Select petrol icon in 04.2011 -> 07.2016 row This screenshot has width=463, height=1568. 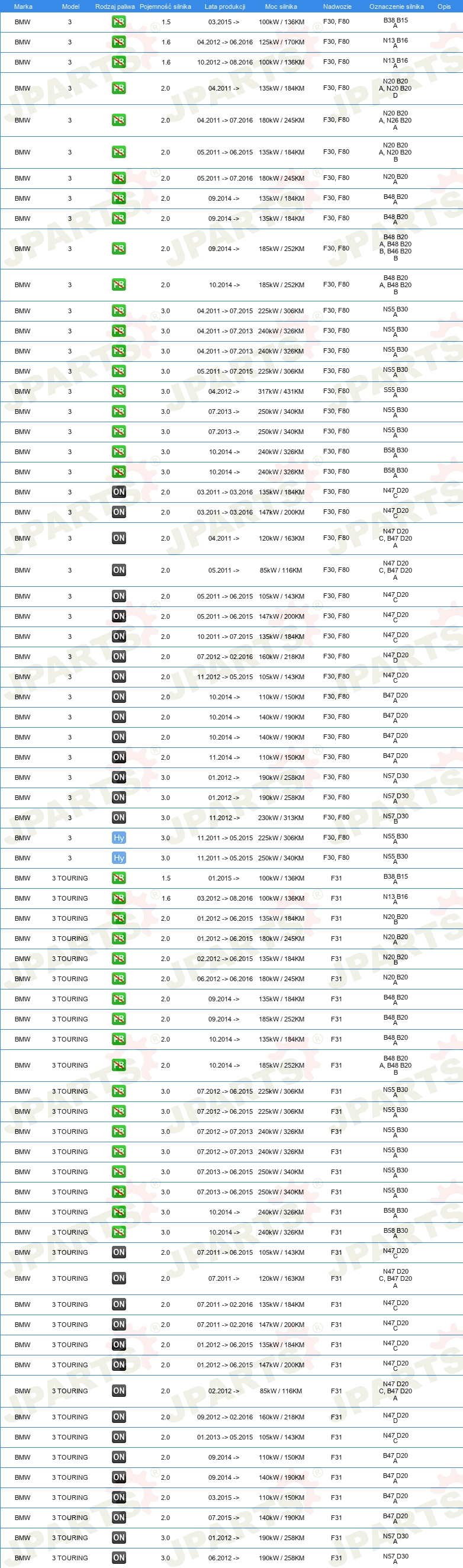(x=118, y=120)
